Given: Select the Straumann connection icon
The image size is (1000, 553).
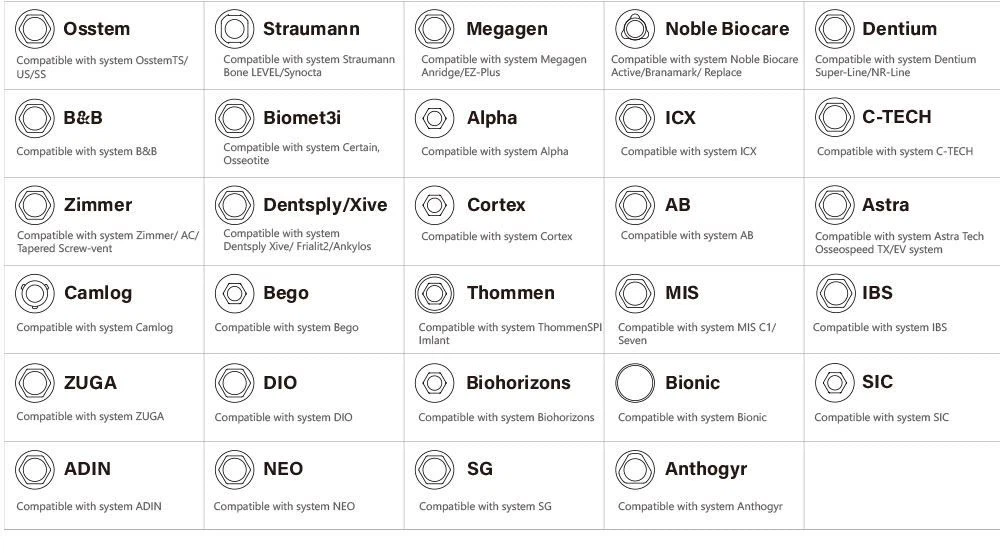Looking at the screenshot, I should coord(234,29).
